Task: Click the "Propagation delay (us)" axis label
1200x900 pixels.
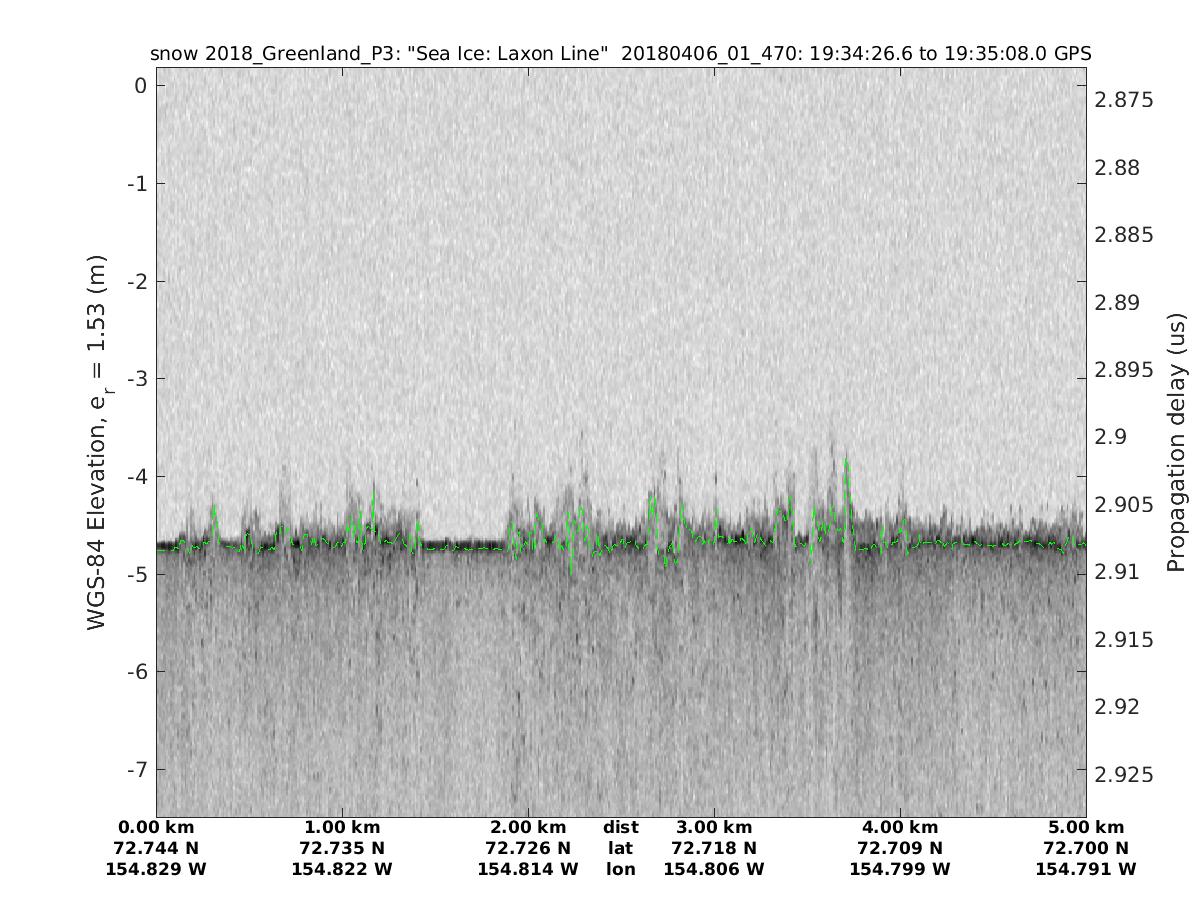Action: click(x=1176, y=442)
